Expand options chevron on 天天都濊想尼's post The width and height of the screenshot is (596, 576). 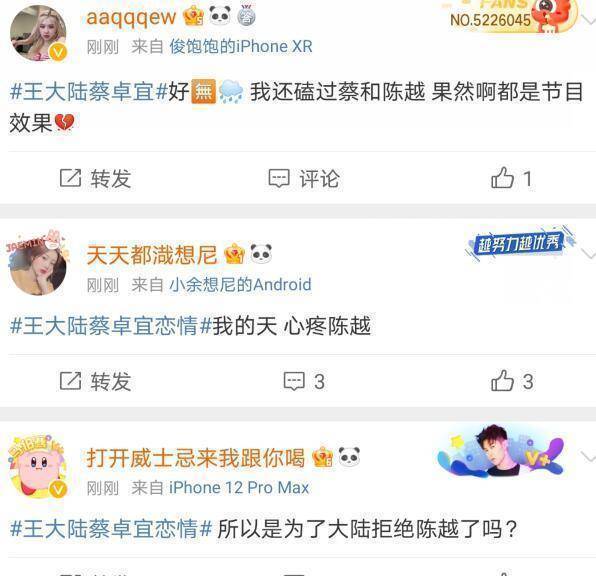(589, 253)
